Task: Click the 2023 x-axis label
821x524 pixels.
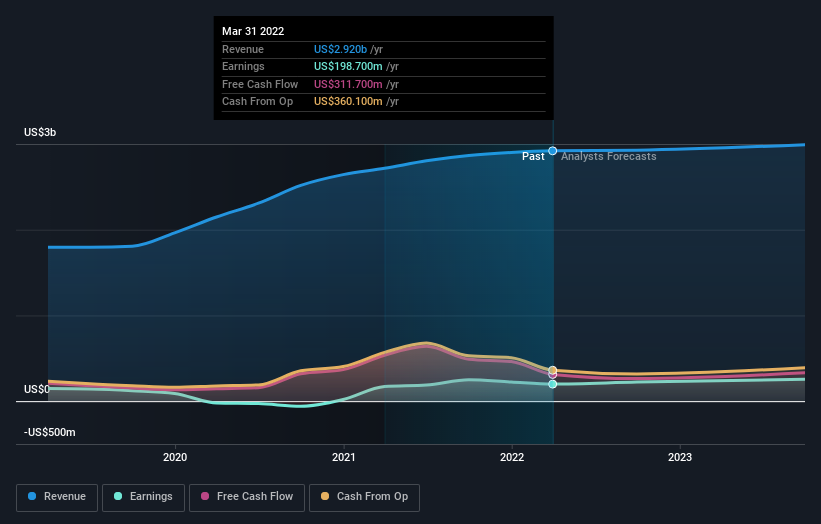Action: [x=680, y=457]
